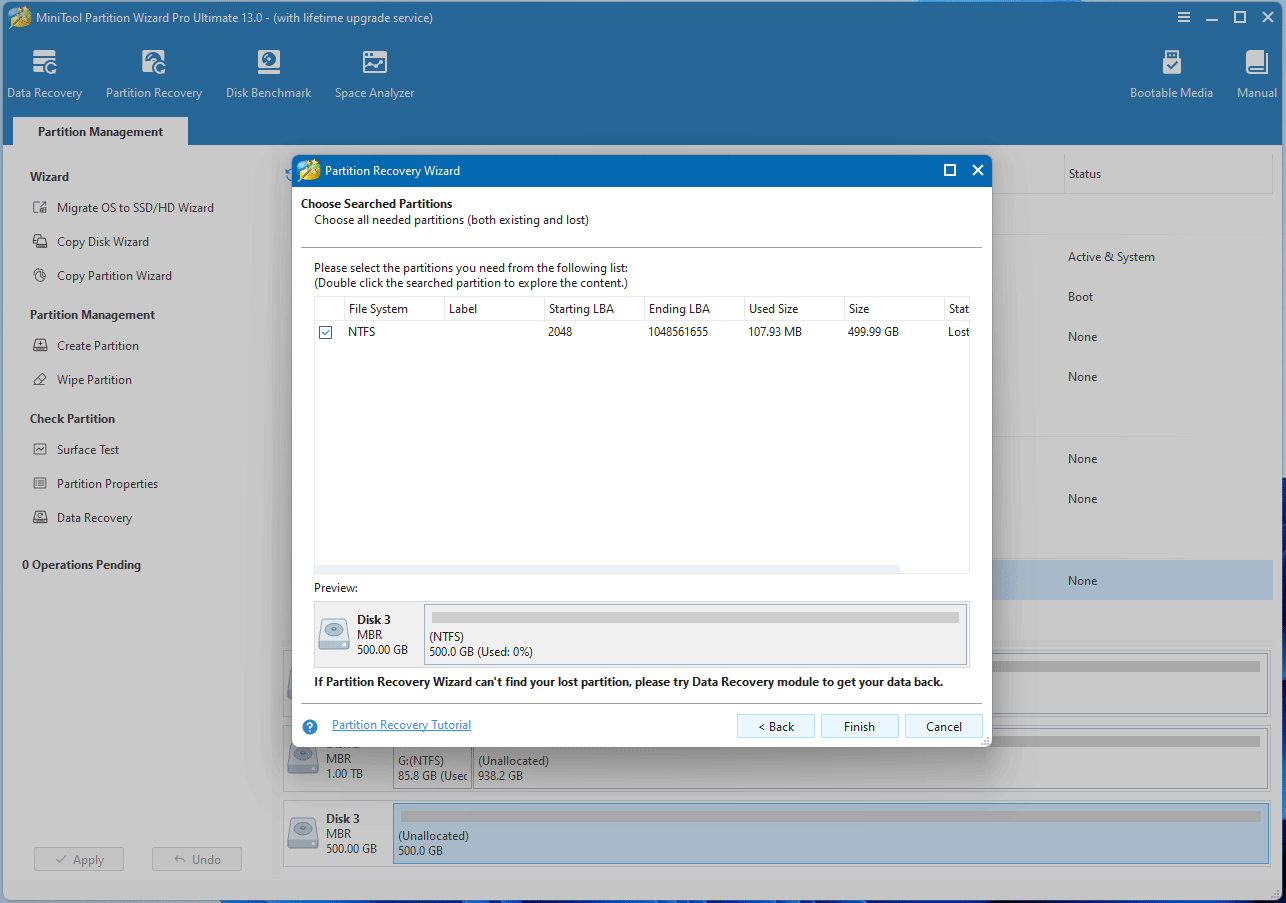The width and height of the screenshot is (1286, 903).
Task: Uncheck the NTFS lost partition checkbox
Action: point(326,332)
